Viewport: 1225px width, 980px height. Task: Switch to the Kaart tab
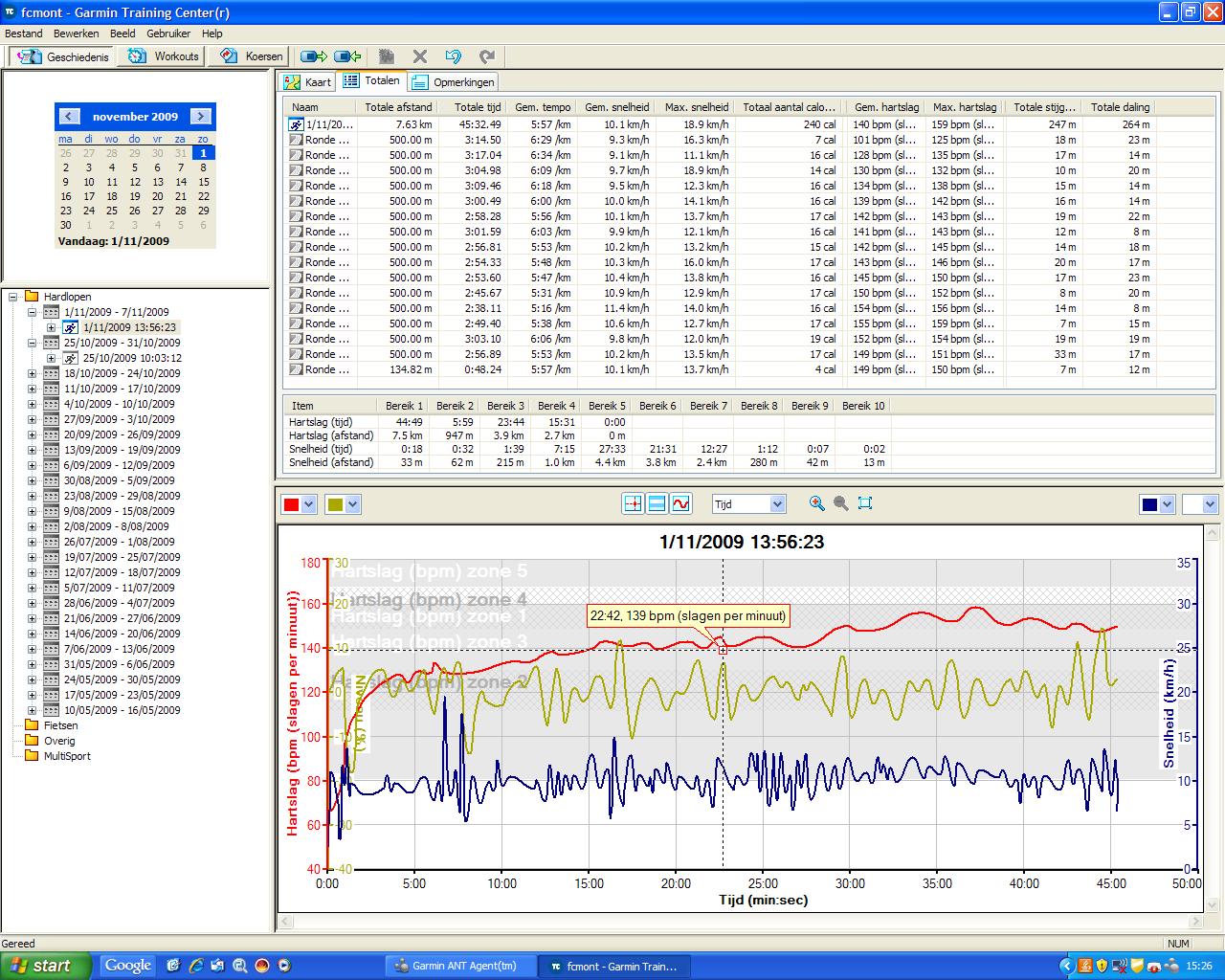tap(307, 82)
